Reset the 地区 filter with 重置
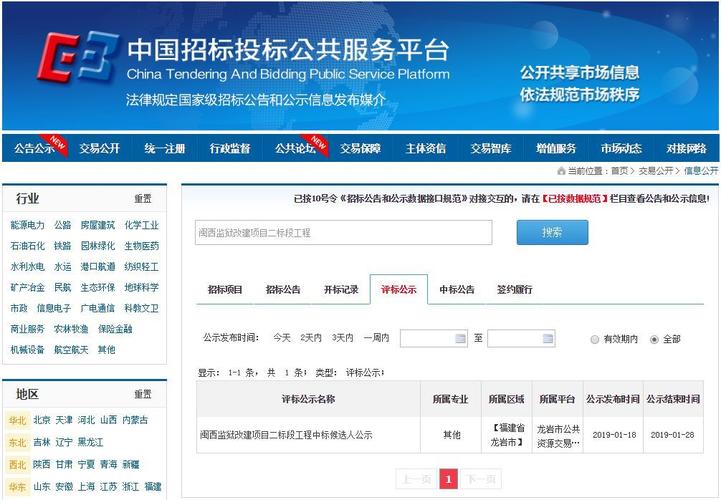 [x=143, y=394]
